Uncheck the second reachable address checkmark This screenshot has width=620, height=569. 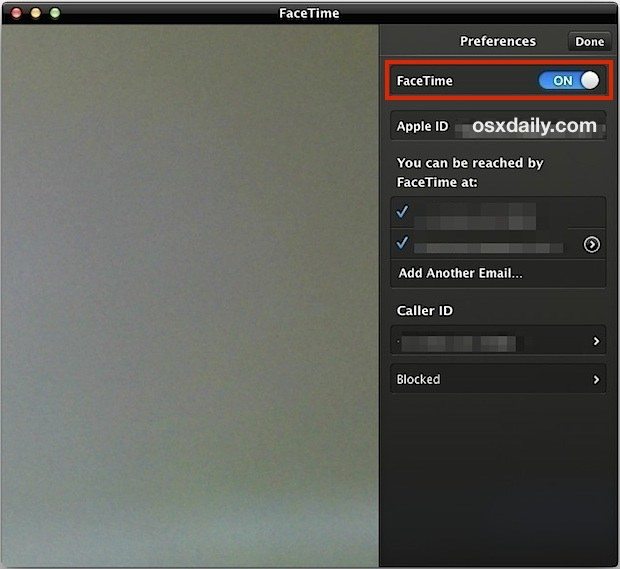point(402,242)
